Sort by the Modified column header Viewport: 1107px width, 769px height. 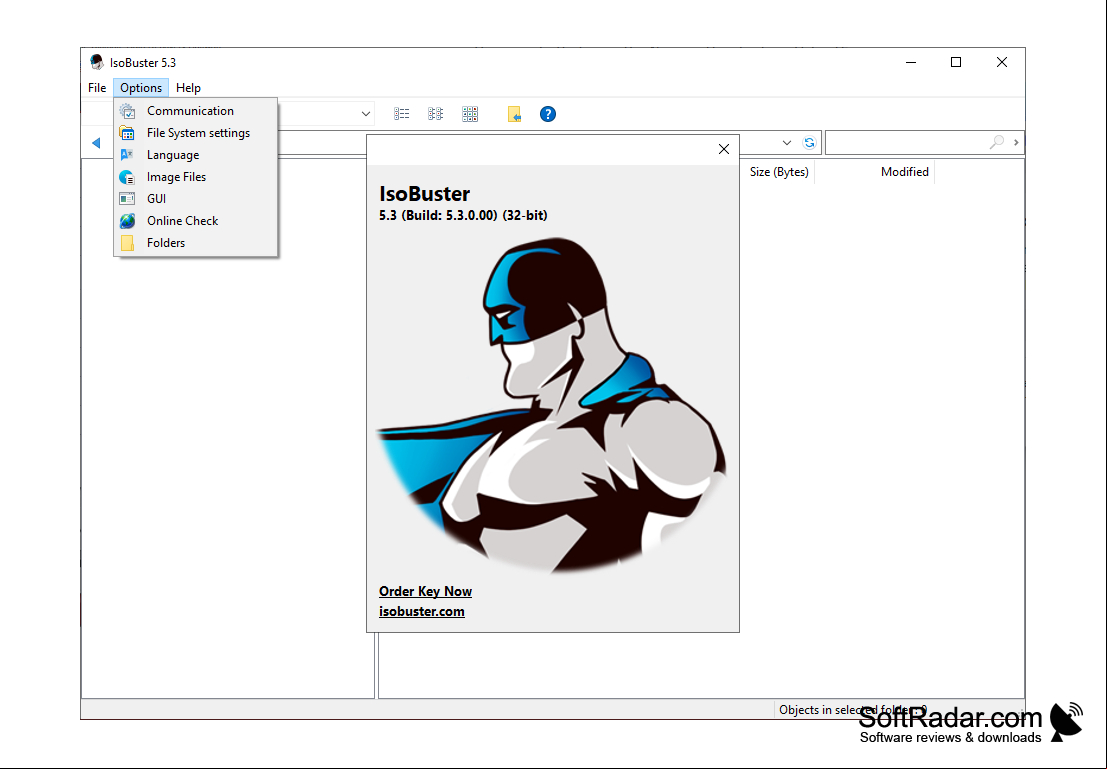point(904,172)
